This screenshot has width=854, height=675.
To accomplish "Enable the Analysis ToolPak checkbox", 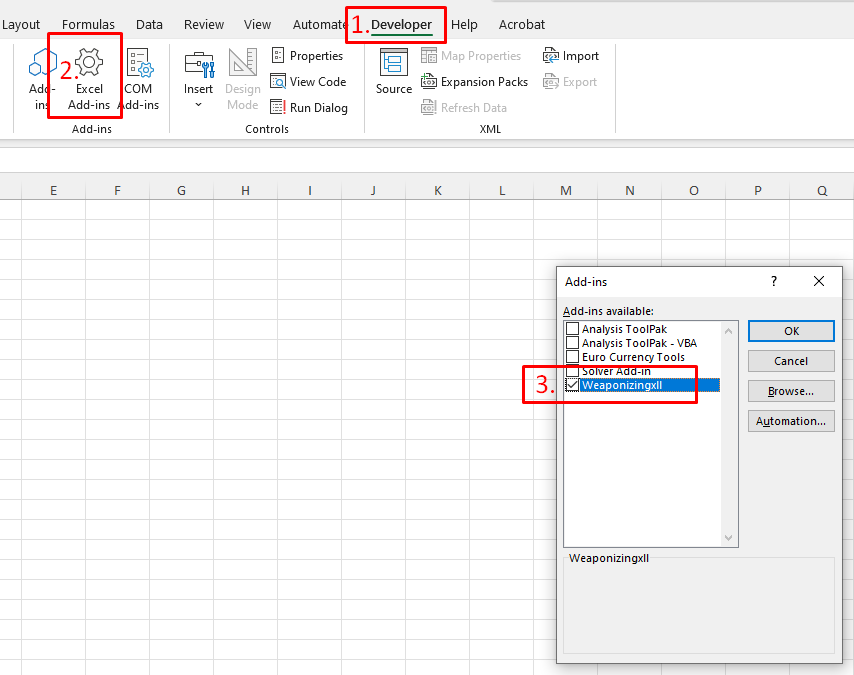I will (572, 329).
